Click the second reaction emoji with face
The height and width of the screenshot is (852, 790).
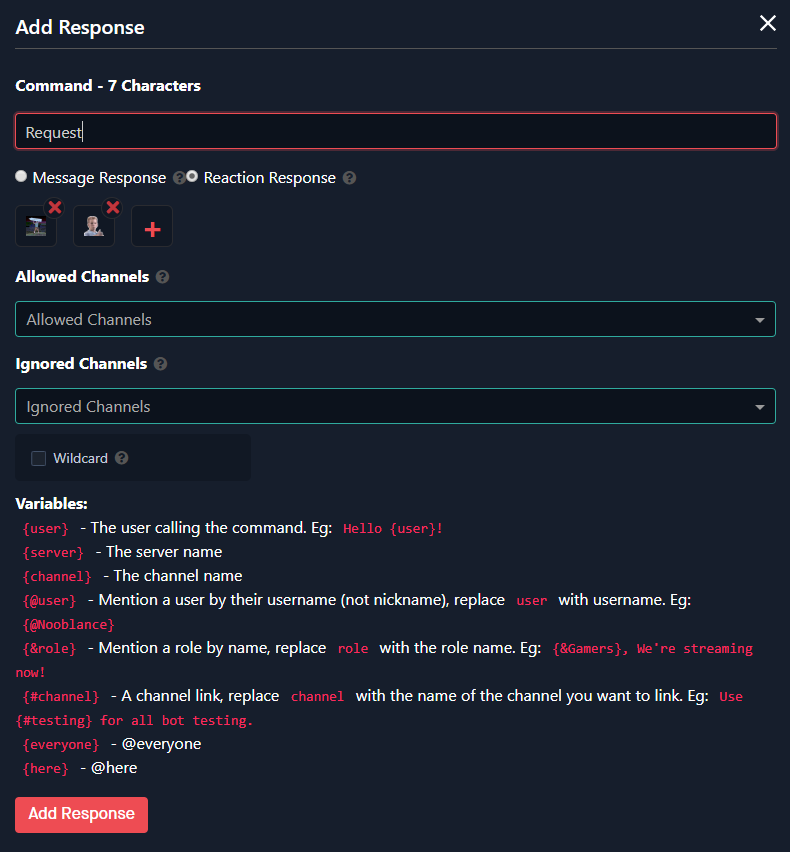93,227
